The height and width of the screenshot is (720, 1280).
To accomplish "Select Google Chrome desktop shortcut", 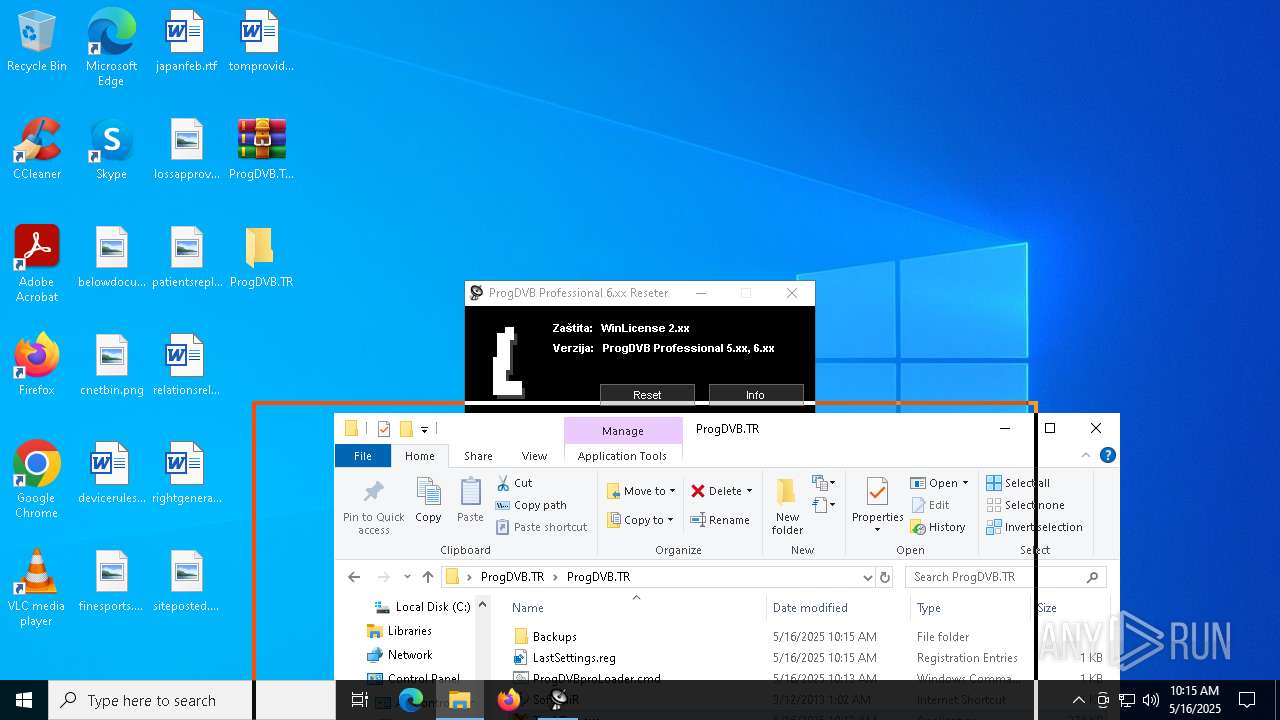I will coord(37,480).
